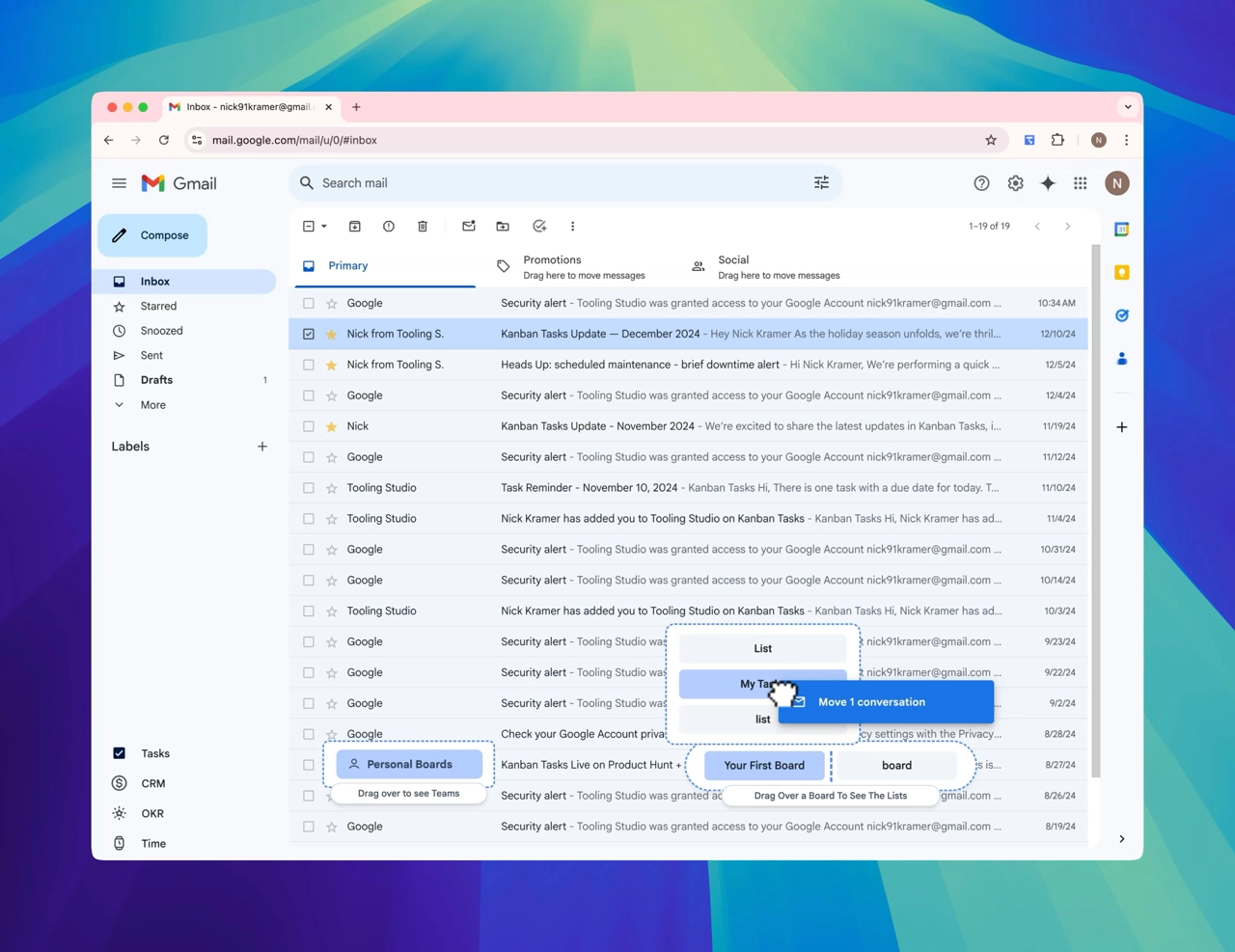Check the Security alert 10:34 AM email
This screenshot has height=952, width=1235.
point(309,303)
